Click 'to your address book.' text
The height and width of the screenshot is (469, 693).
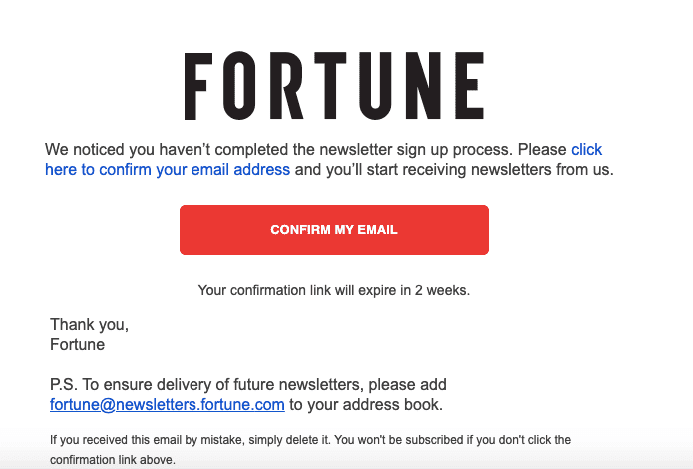[x=366, y=405]
